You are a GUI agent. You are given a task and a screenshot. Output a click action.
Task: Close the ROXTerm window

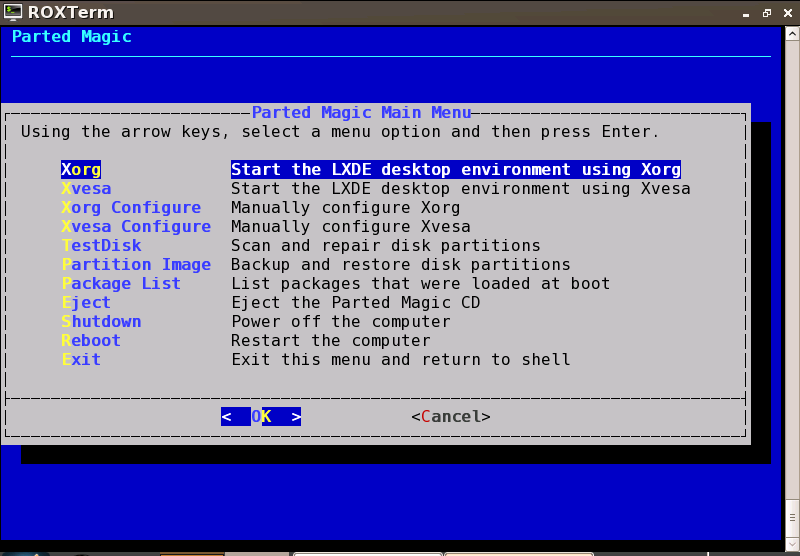788,13
